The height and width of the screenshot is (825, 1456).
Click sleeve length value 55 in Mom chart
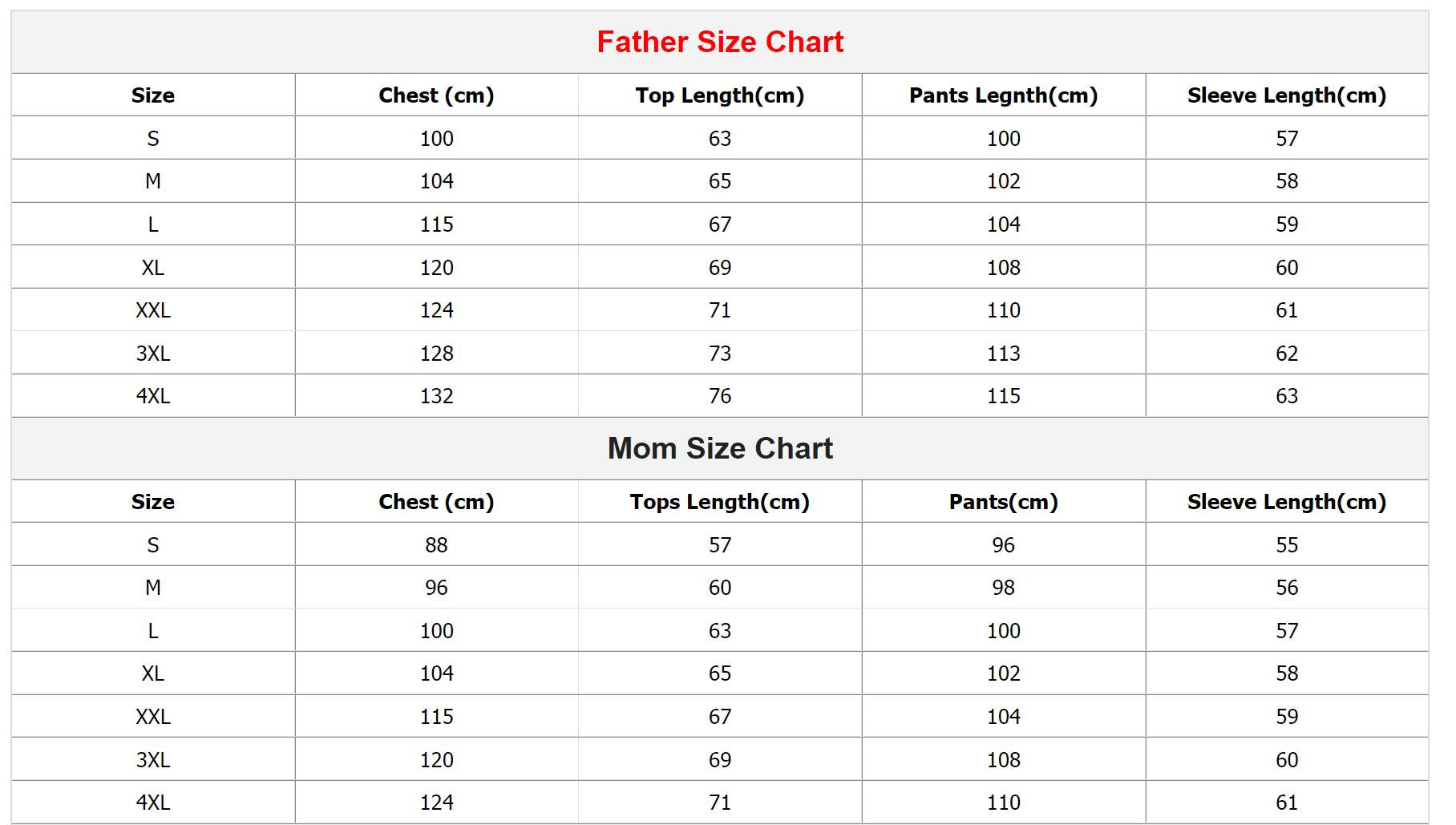tap(1286, 545)
